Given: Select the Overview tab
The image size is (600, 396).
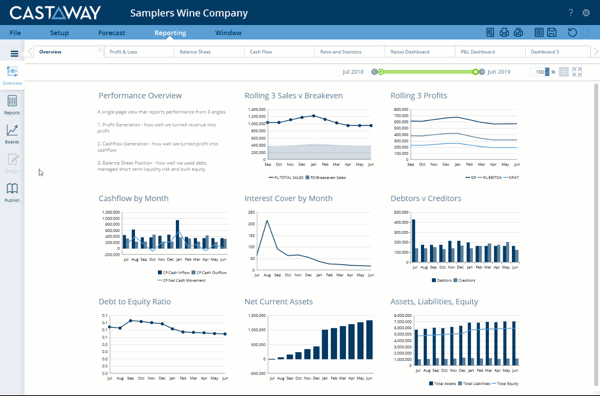Looking at the screenshot, I should click(68, 52).
